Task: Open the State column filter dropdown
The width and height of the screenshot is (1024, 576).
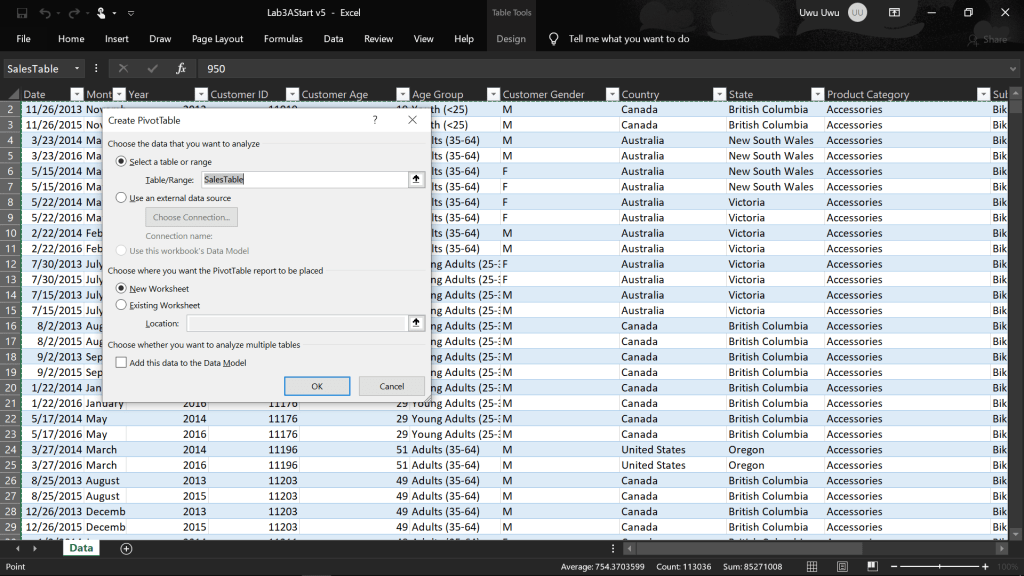Action: pos(719,95)
